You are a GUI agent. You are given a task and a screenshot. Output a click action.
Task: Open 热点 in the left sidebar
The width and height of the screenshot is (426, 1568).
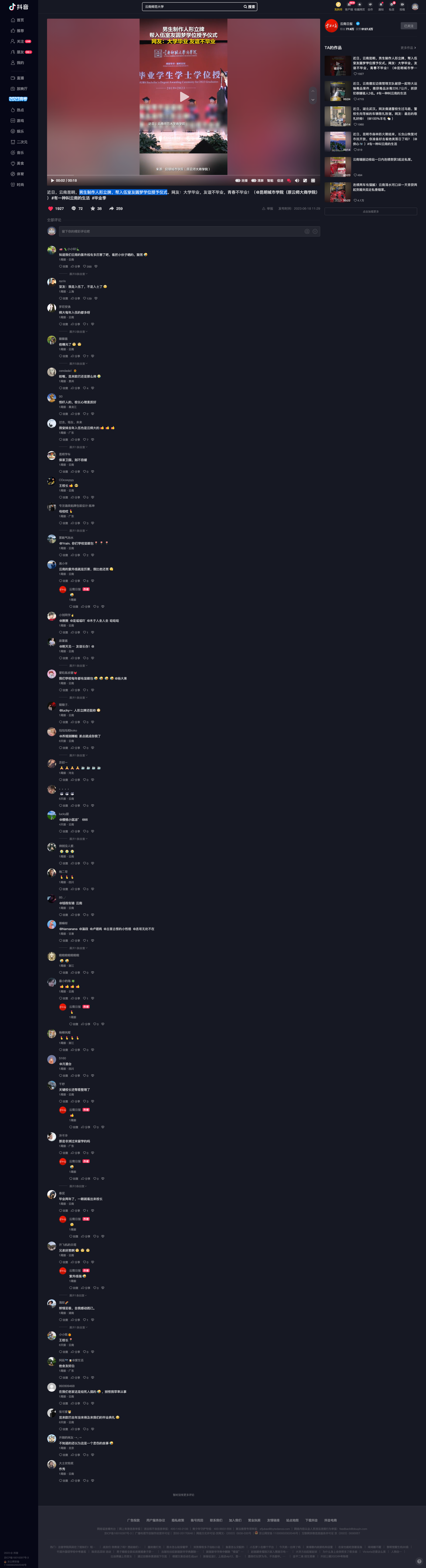(x=18, y=110)
